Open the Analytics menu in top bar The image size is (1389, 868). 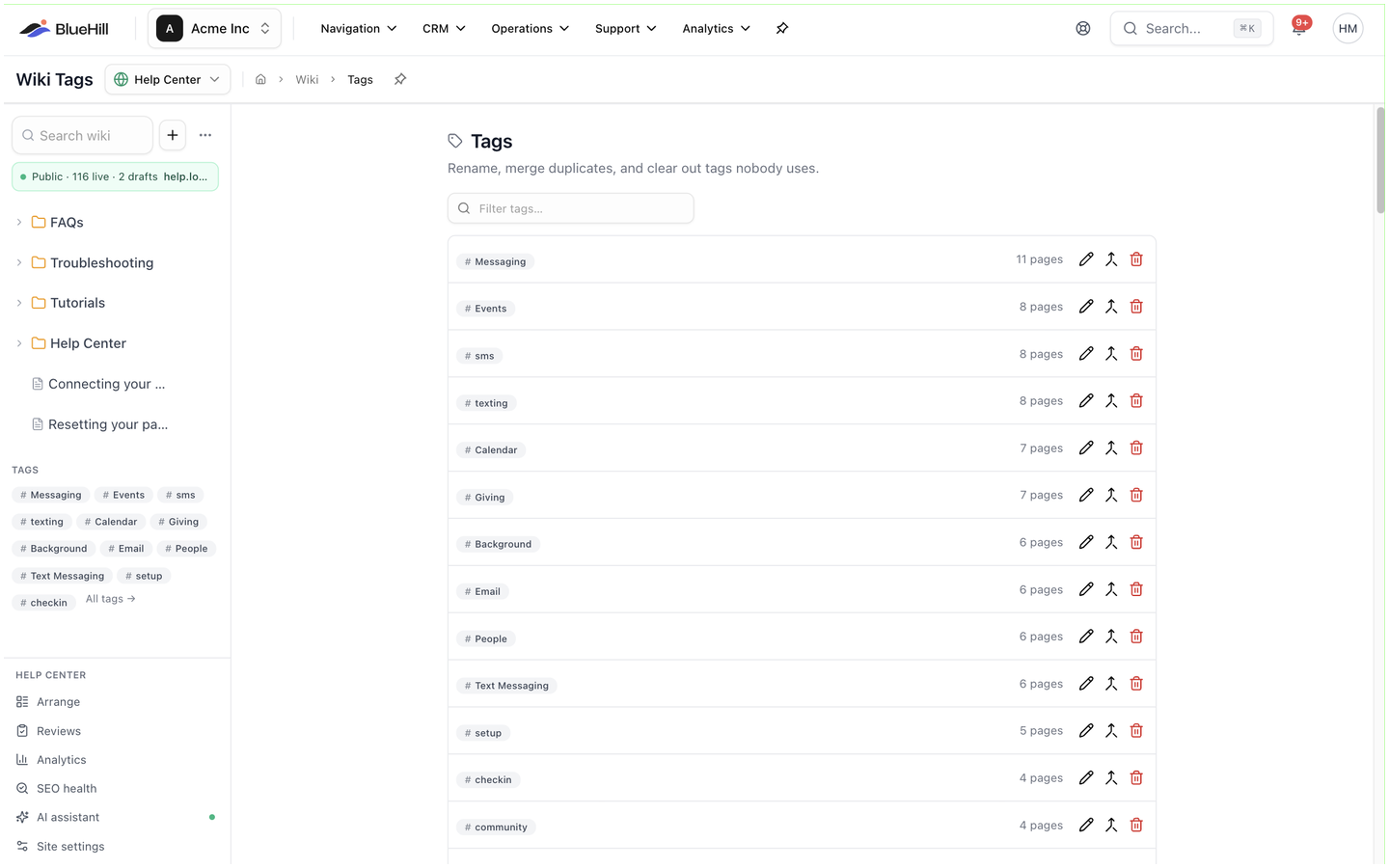coord(716,29)
